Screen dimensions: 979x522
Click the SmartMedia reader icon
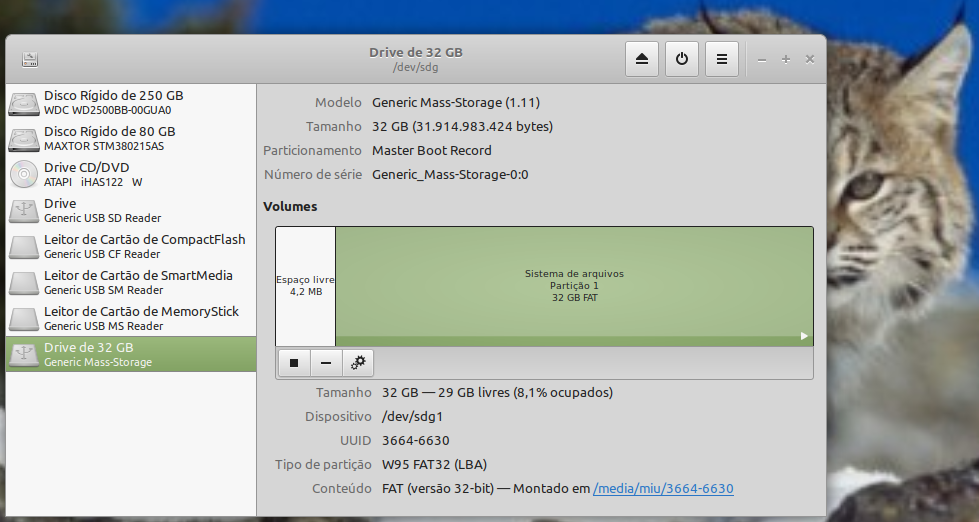click(24, 283)
